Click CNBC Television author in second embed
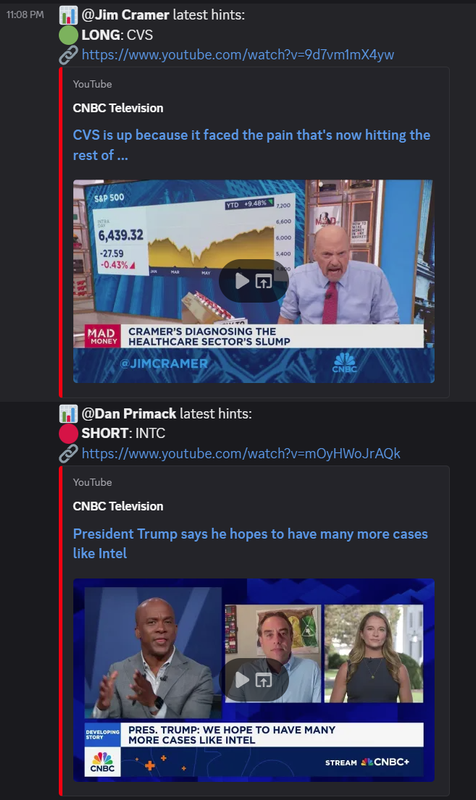Screen dimensions: 476x800 click(x=118, y=507)
